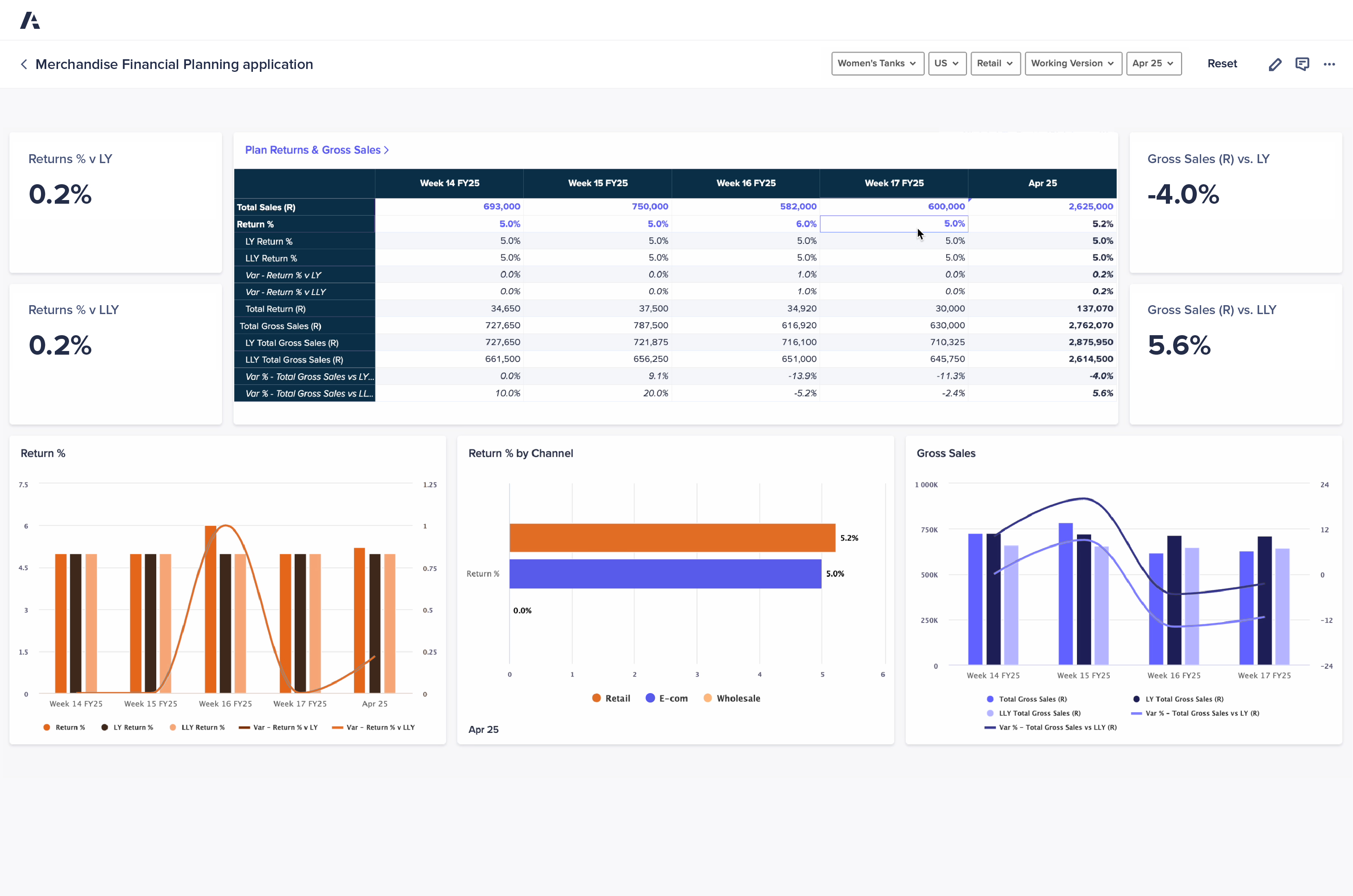The image size is (1353, 896).
Task: Toggle the Retail legend item in Return % by Channel
Action: tap(611, 698)
